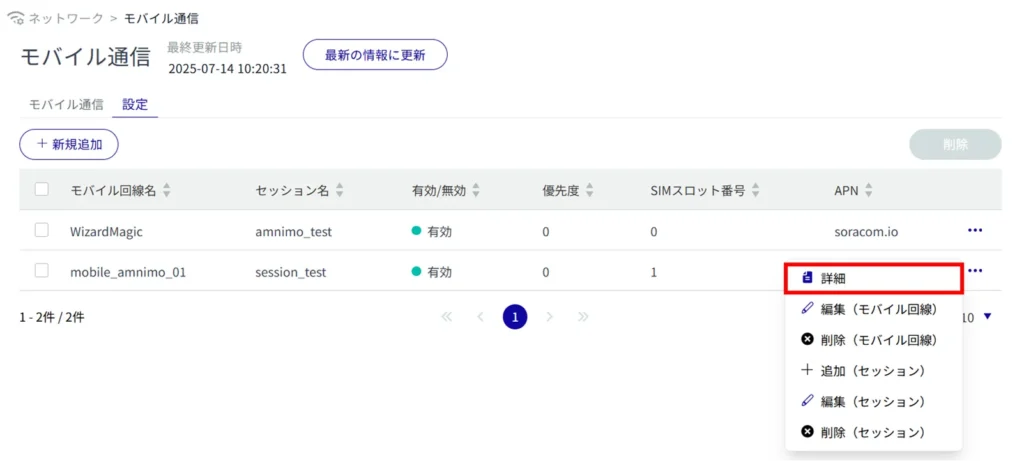The image size is (1024, 461).
Task: Click the three-dot menu for mobile_amnimo_01 row
Action: [975, 270]
